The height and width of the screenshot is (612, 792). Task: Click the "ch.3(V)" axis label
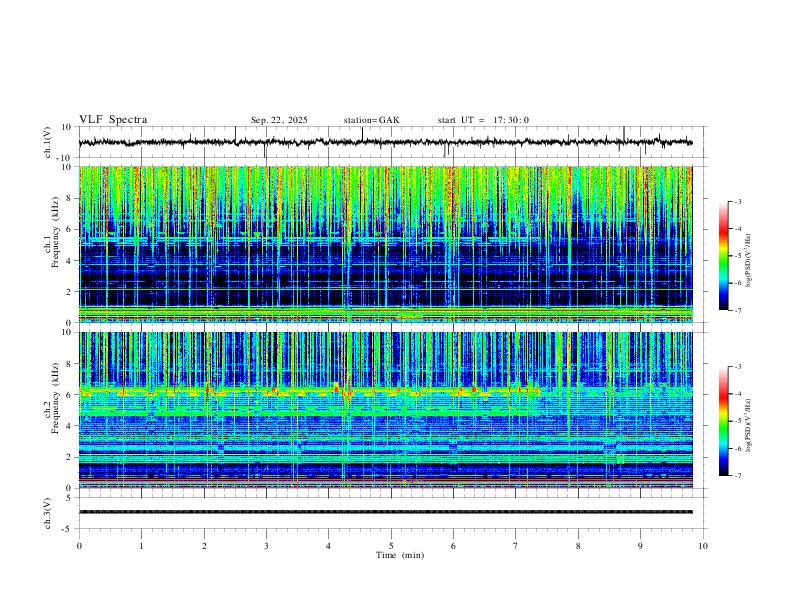48,514
